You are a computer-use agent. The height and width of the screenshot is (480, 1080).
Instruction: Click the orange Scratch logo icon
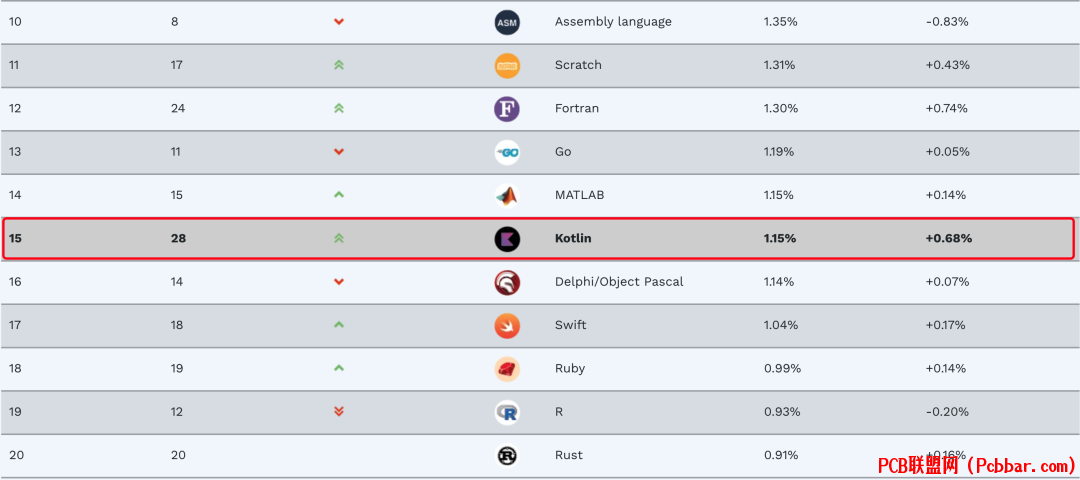tap(507, 66)
